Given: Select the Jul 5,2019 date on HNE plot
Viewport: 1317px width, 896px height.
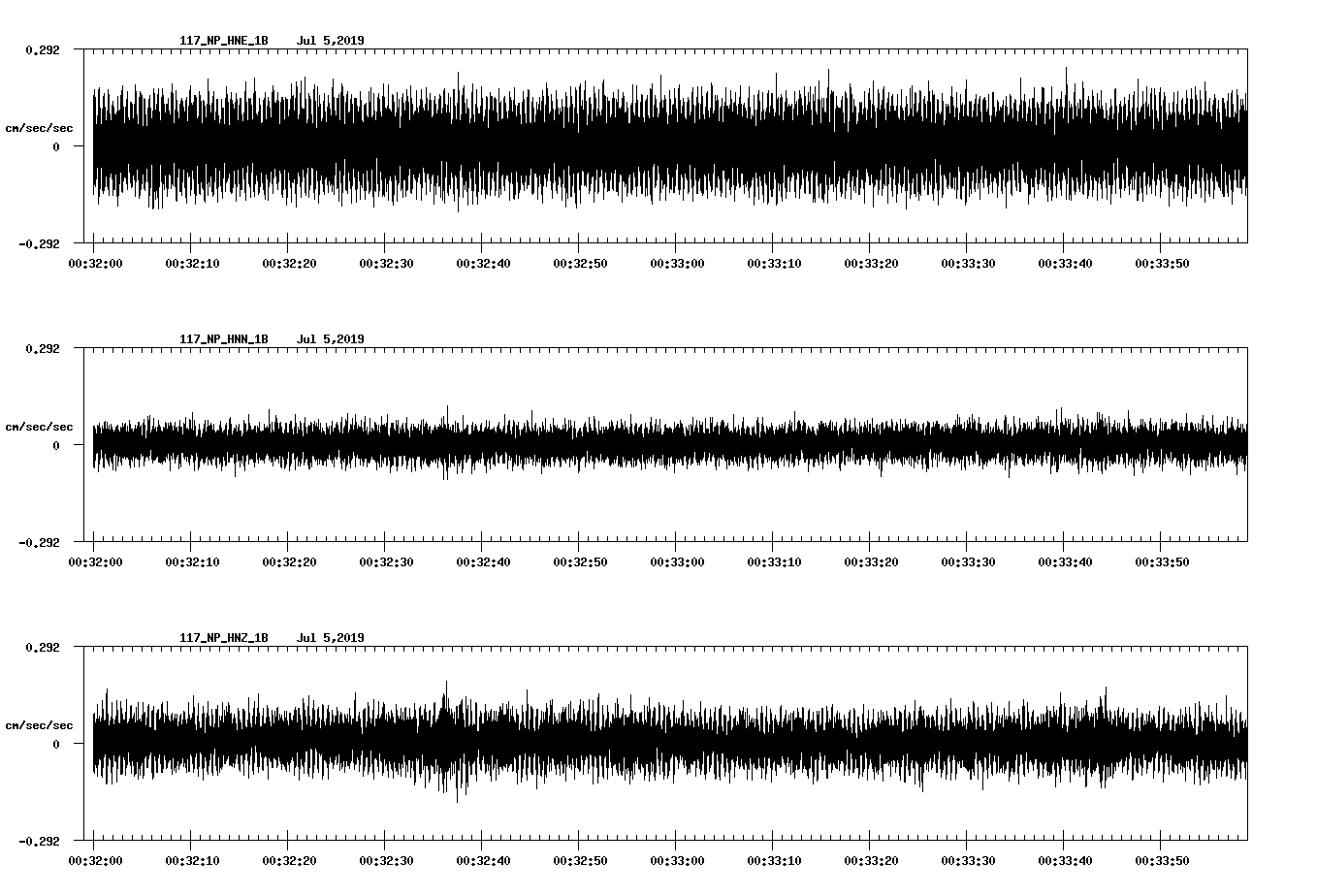Looking at the screenshot, I should 331,41.
